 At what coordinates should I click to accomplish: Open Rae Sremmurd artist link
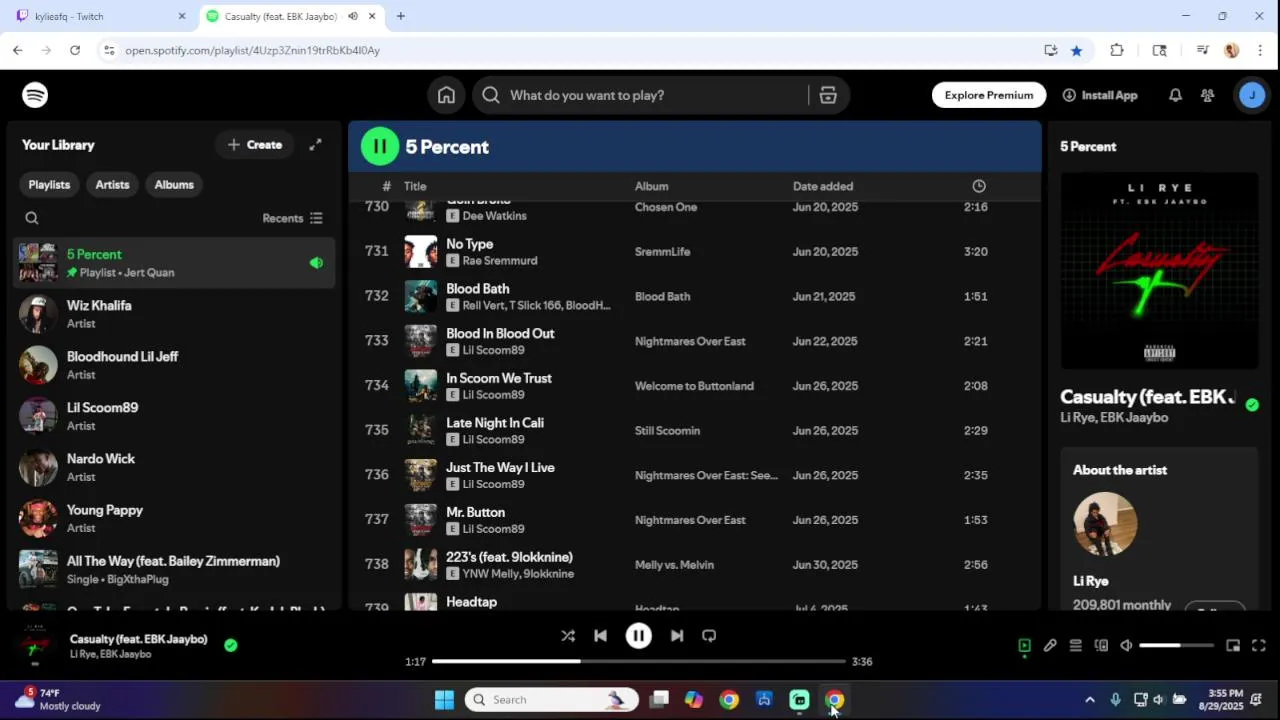tap(500, 261)
